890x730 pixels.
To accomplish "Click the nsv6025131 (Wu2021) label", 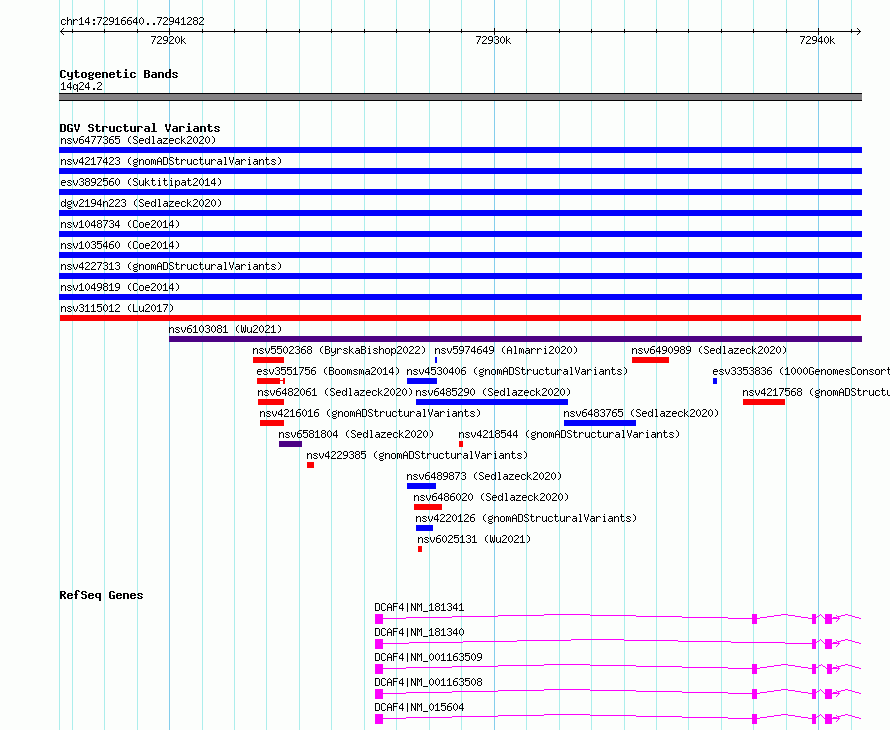I will [x=475, y=539].
